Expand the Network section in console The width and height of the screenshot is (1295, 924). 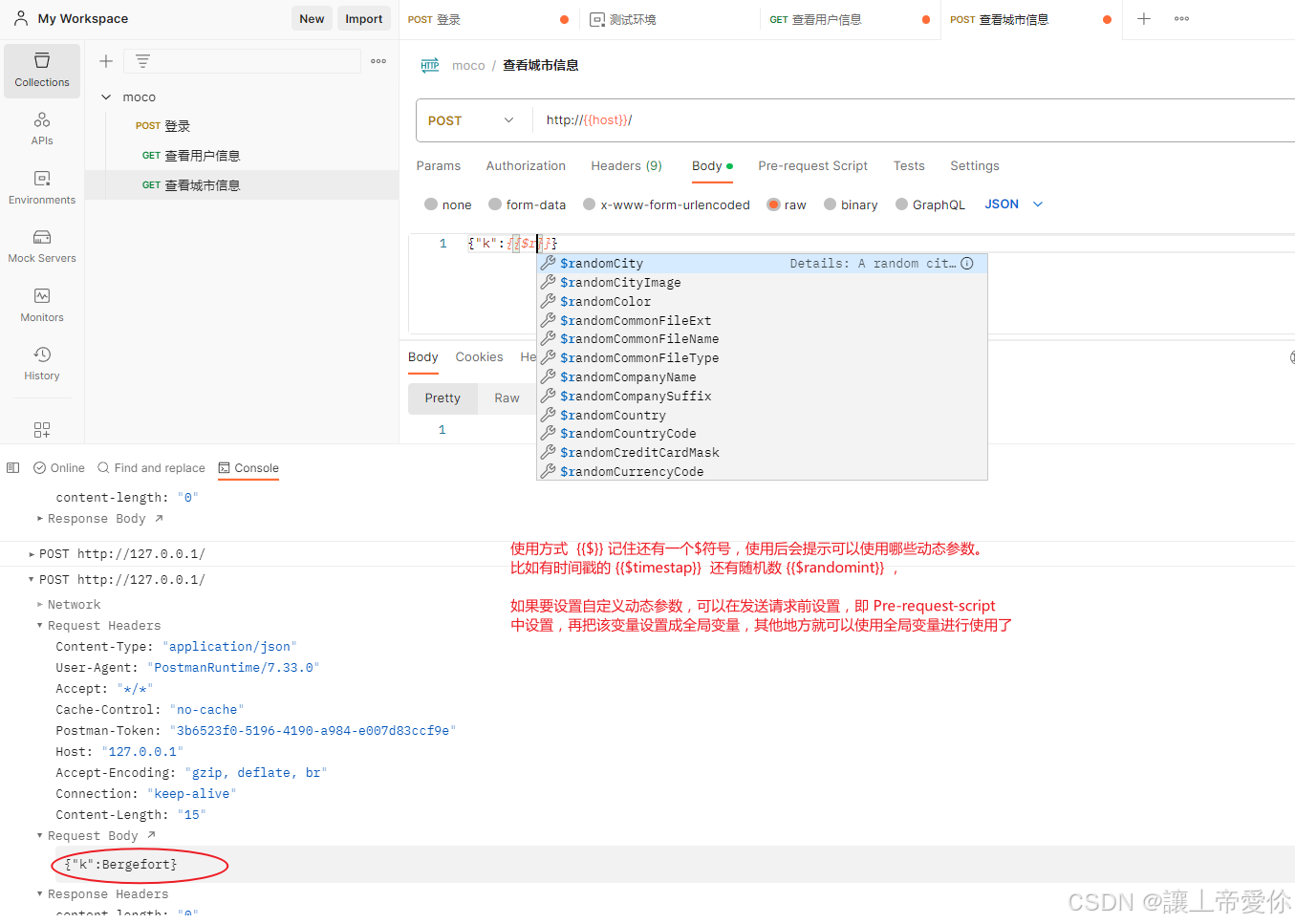(40, 605)
